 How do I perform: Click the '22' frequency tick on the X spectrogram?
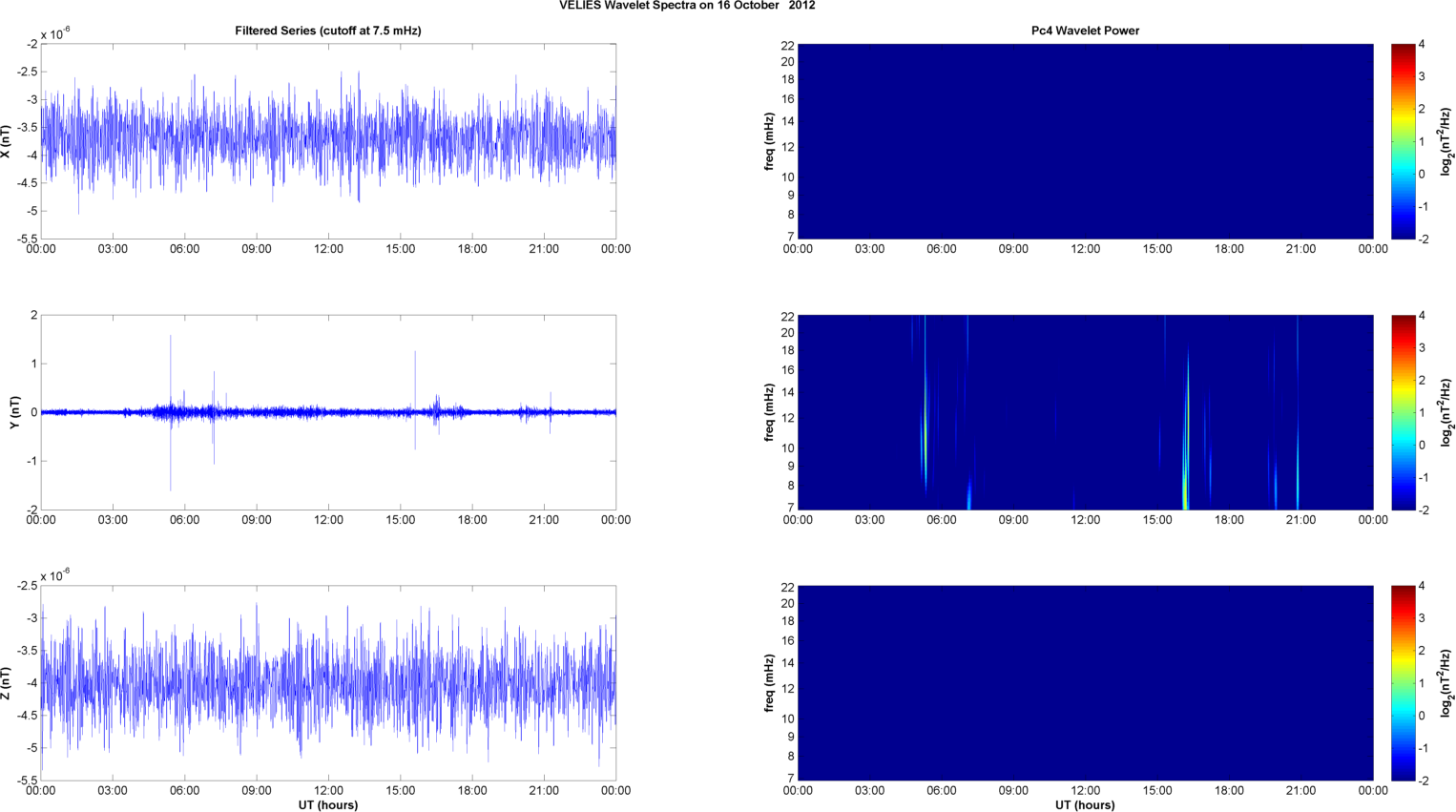(x=788, y=46)
